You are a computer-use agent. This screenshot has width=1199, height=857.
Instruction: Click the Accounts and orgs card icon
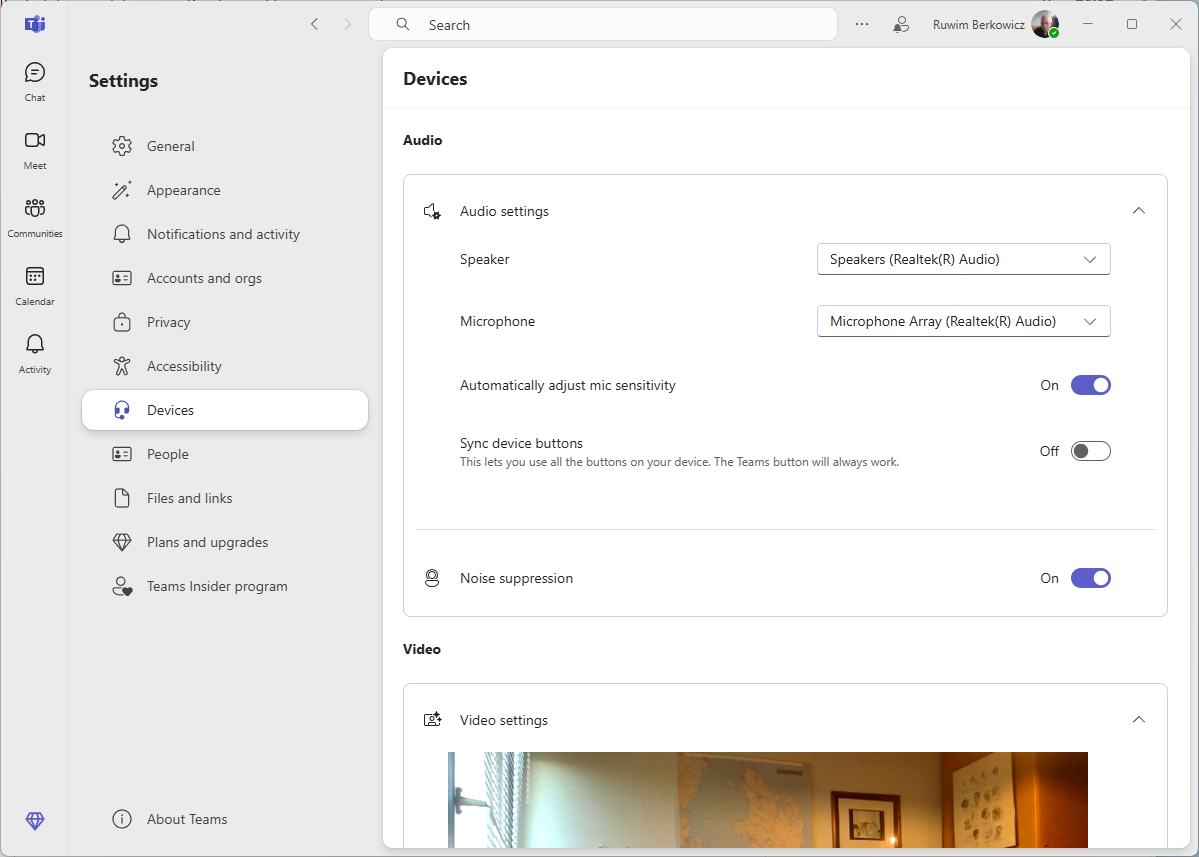pos(122,278)
